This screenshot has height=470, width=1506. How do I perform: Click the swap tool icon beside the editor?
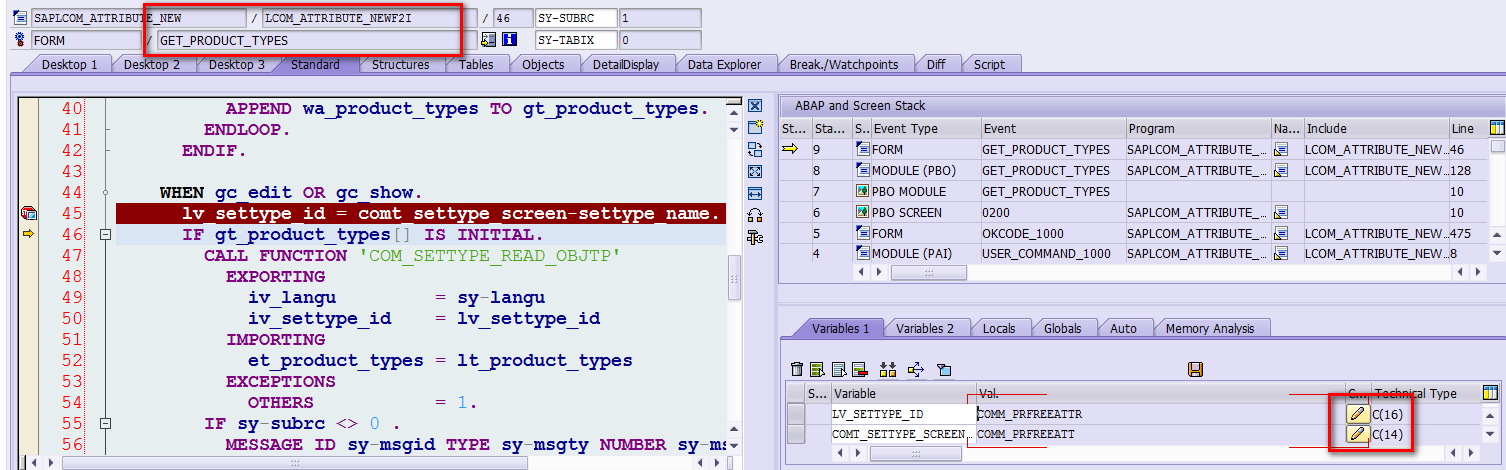pos(755,150)
